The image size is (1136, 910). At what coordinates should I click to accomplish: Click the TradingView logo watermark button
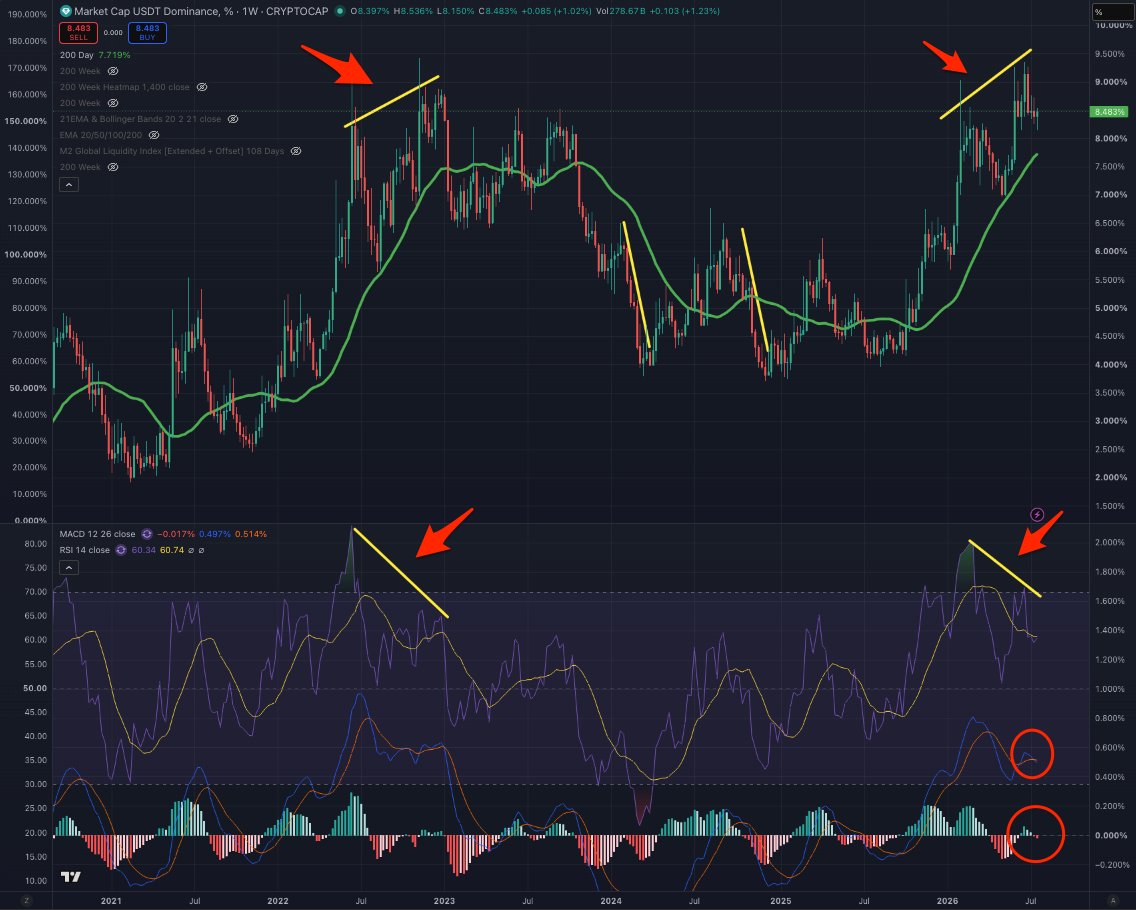click(70, 877)
